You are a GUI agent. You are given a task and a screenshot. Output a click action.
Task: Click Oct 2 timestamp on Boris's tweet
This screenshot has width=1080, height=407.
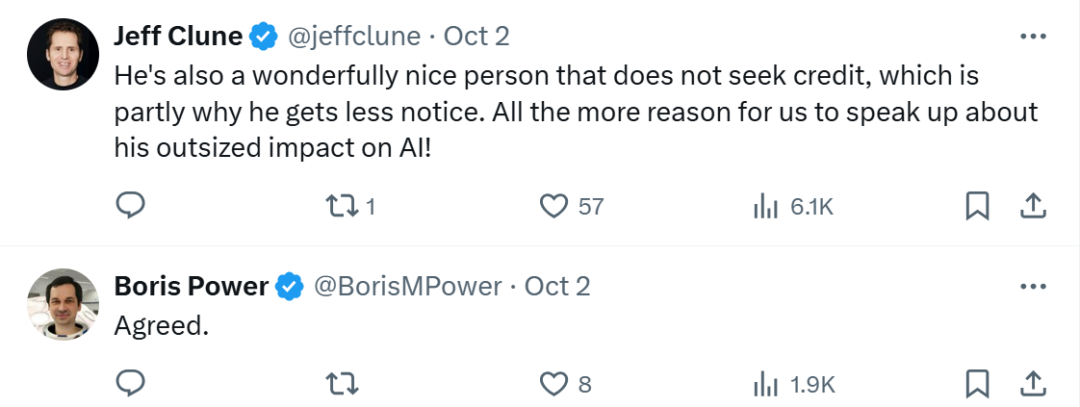pyautogui.click(x=558, y=287)
